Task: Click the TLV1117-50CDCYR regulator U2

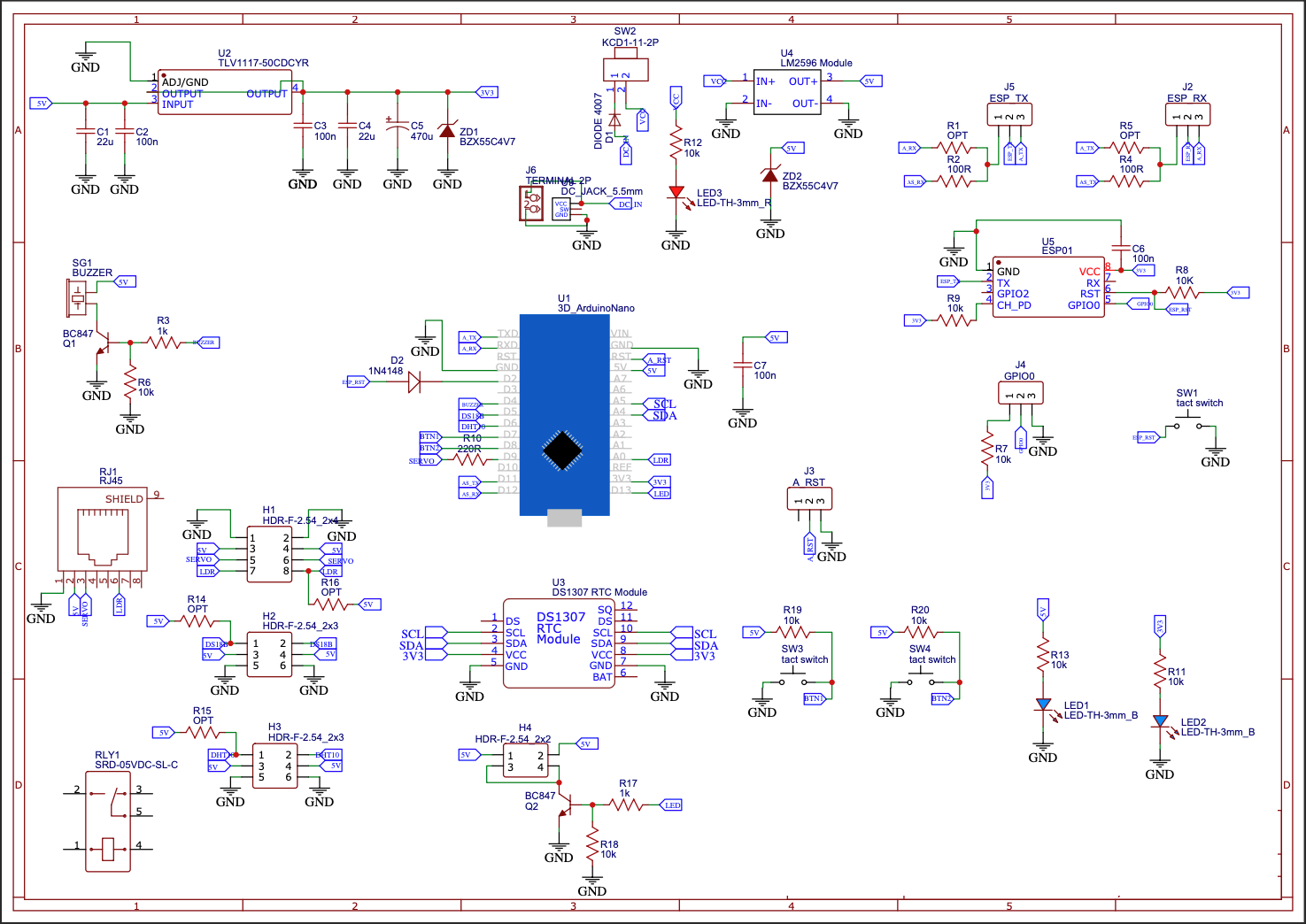Action: 224,91
